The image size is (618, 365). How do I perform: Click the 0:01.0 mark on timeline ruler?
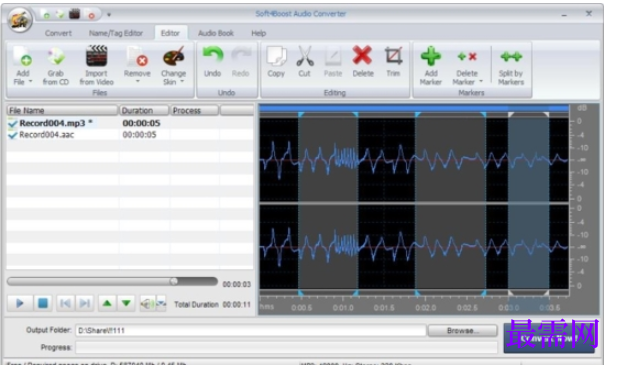coord(343,307)
